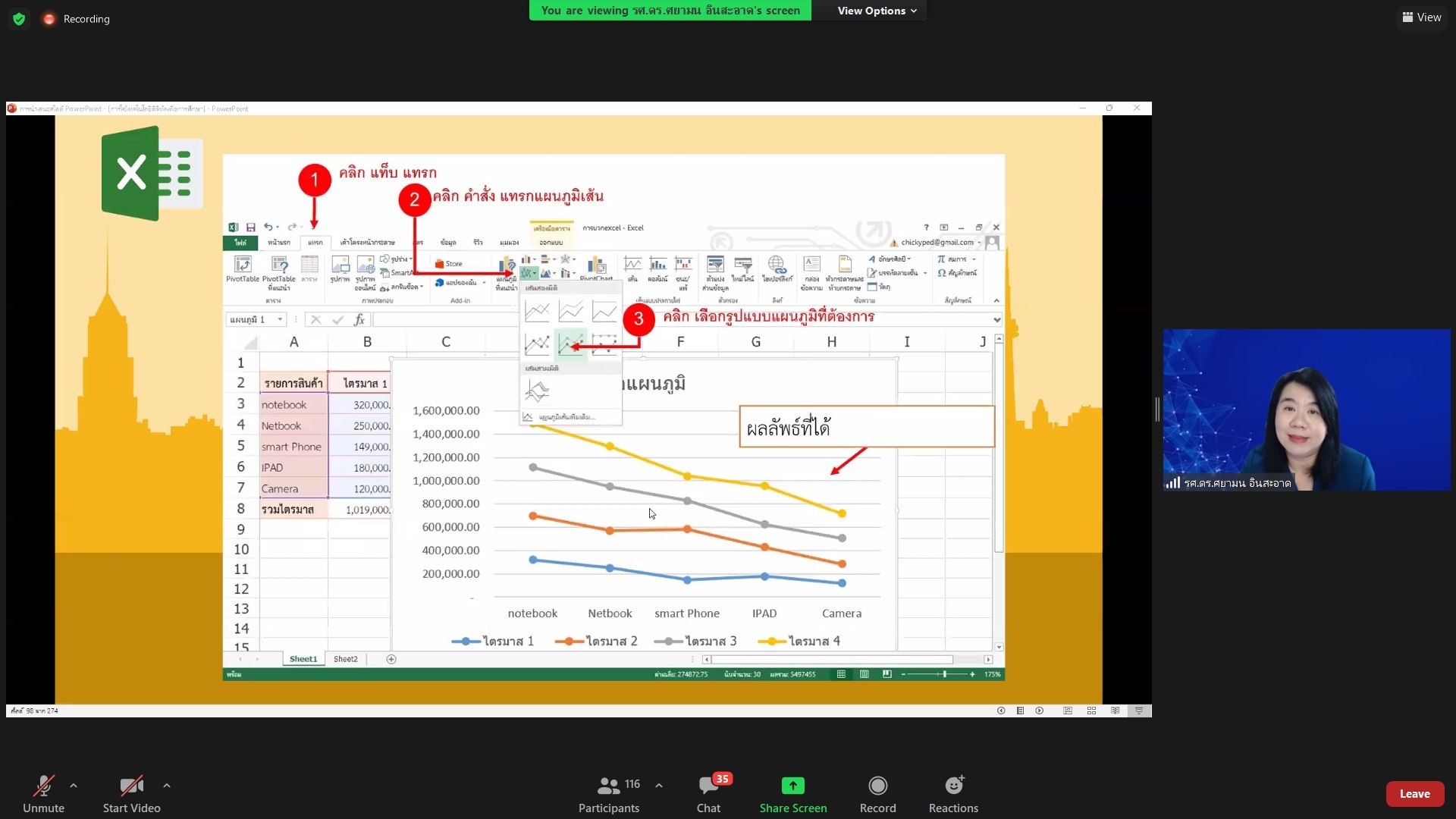Leave the meeting
The height and width of the screenshot is (819, 1456).
click(x=1415, y=794)
